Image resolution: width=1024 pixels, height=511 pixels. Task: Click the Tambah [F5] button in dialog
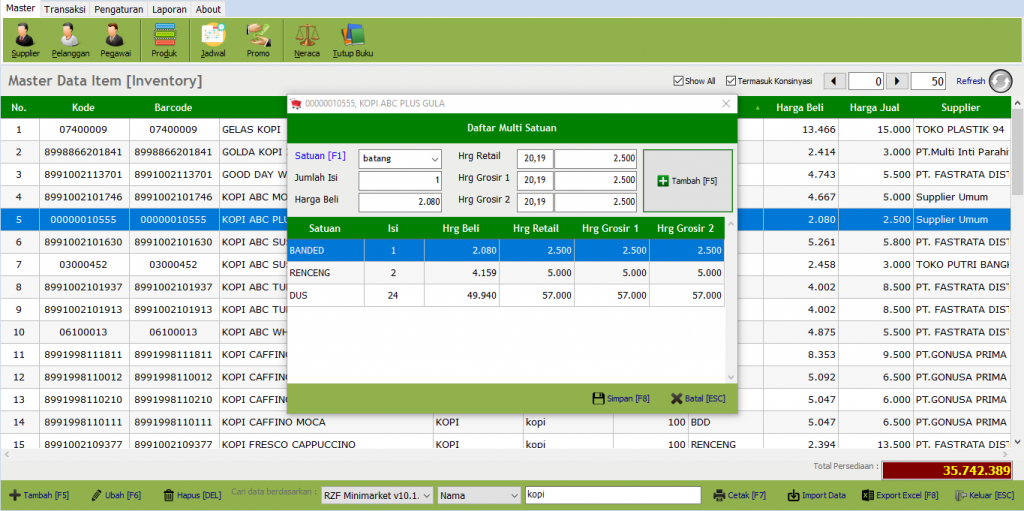click(x=688, y=181)
